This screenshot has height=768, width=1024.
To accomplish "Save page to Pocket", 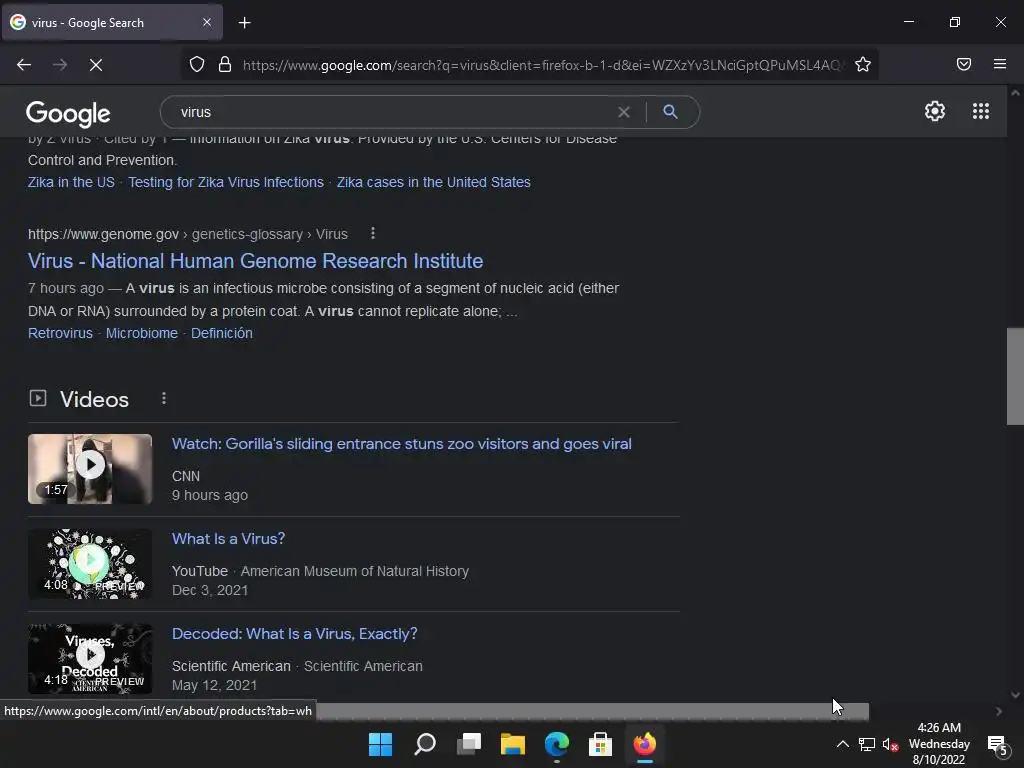I will (x=963, y=64).
